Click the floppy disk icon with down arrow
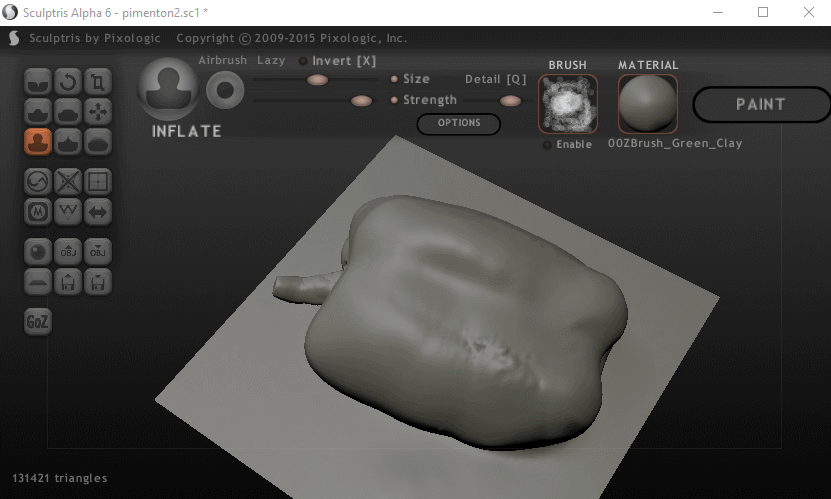Viewport: 831px width, 499px height. tap(98, 282)
